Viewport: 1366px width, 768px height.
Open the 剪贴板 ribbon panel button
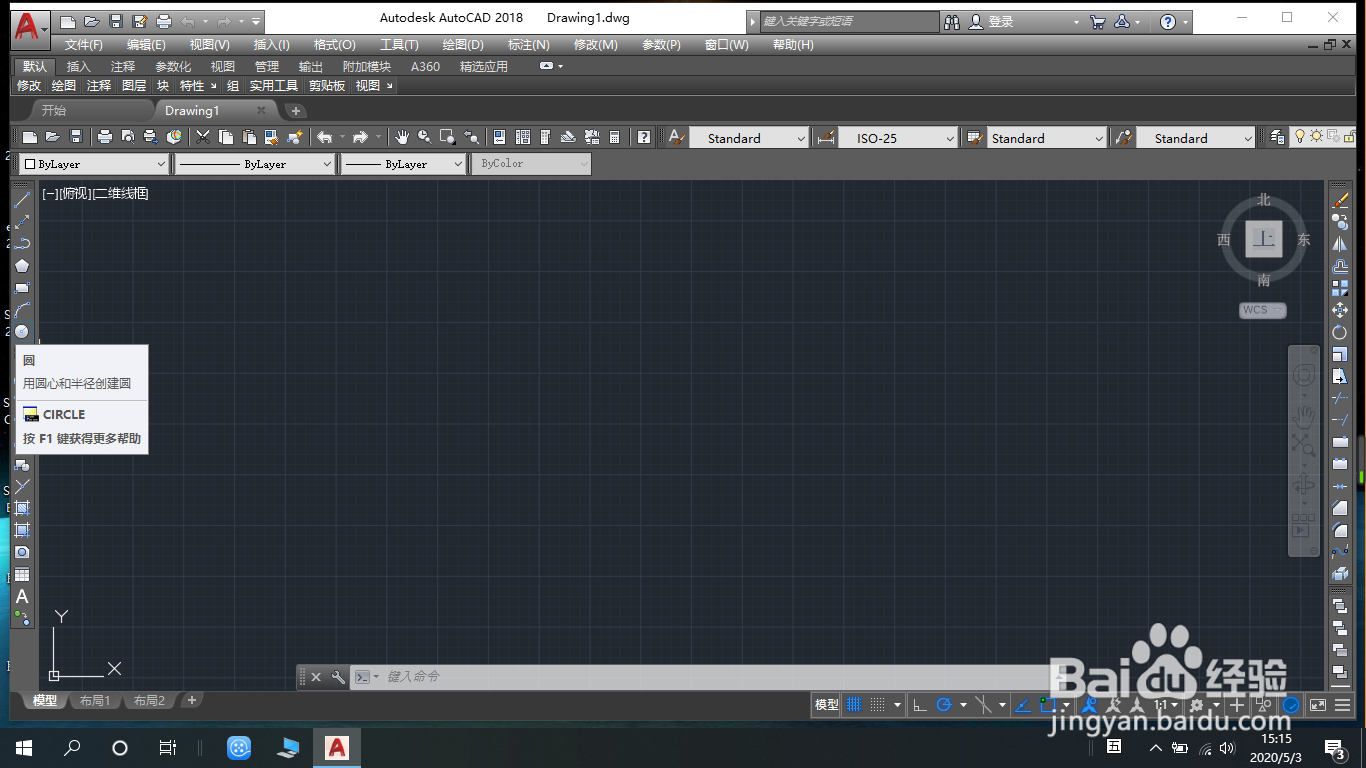(327, 86)
